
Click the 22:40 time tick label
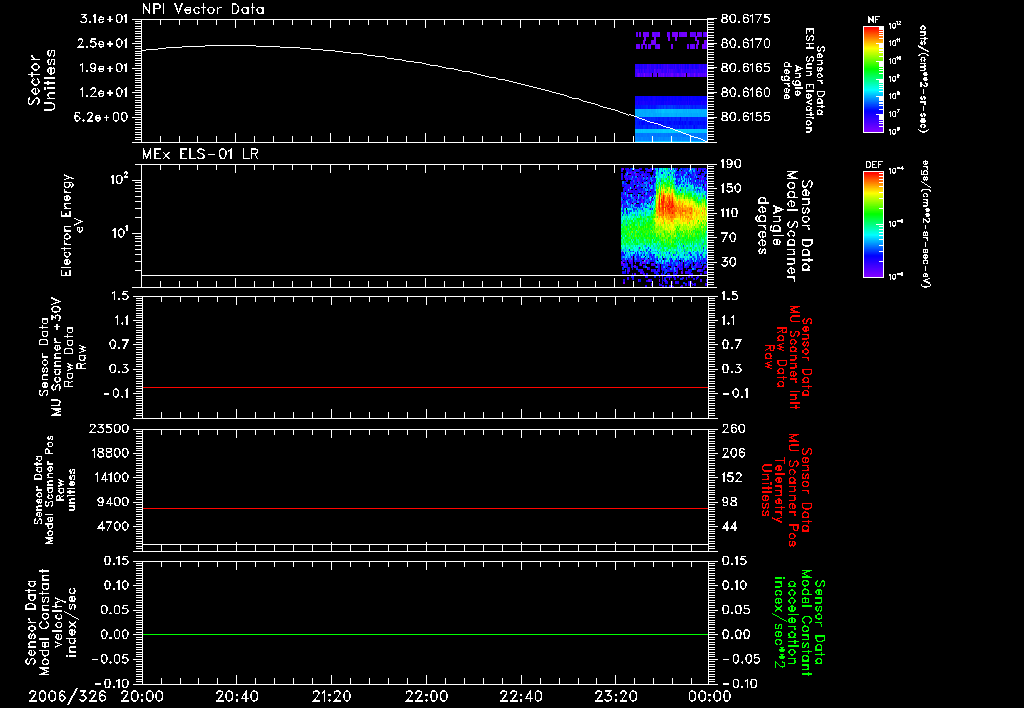[521, 696]
